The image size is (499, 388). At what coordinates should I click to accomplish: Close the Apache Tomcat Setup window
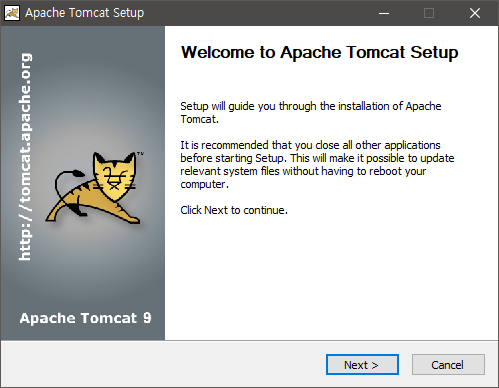pyautogui.click(x=475, y=13)
